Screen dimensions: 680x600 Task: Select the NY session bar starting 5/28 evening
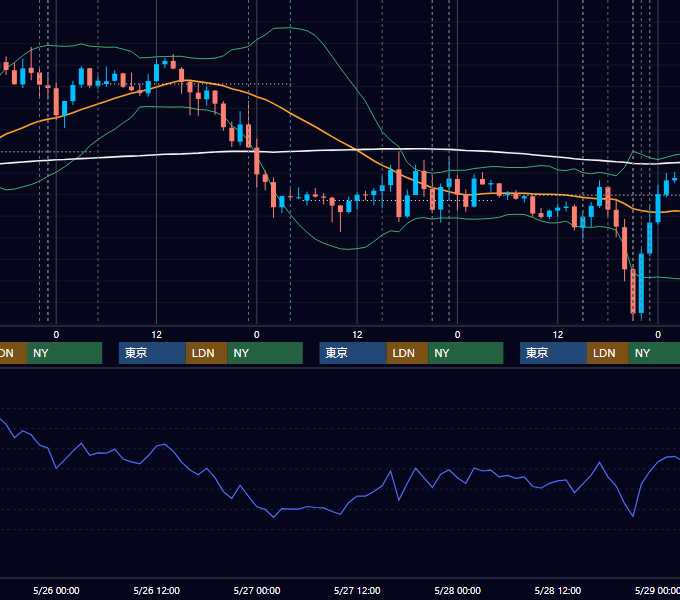point(654,353)
